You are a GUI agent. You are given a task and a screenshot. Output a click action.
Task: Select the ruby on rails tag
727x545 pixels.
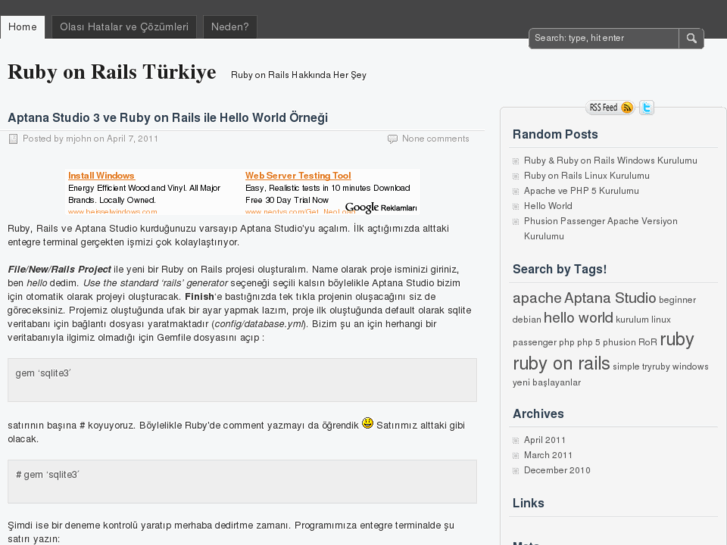(x=561, y=363)
